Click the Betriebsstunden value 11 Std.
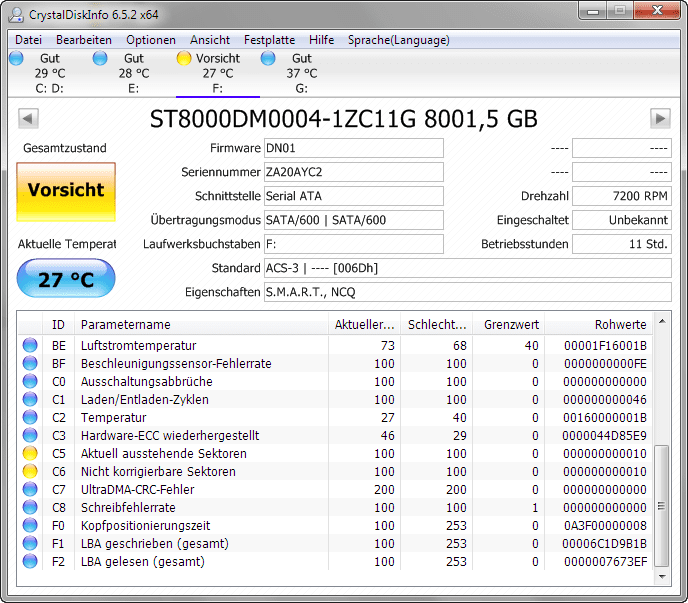 [x=622, y=244]
